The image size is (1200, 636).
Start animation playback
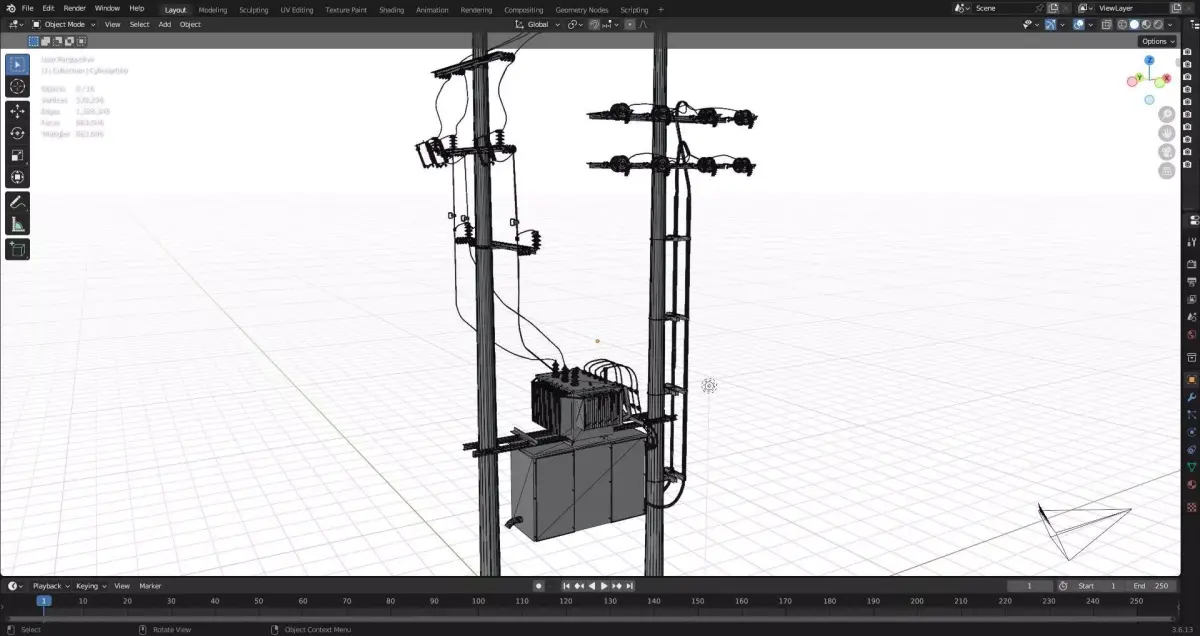[x=604, y=586]
